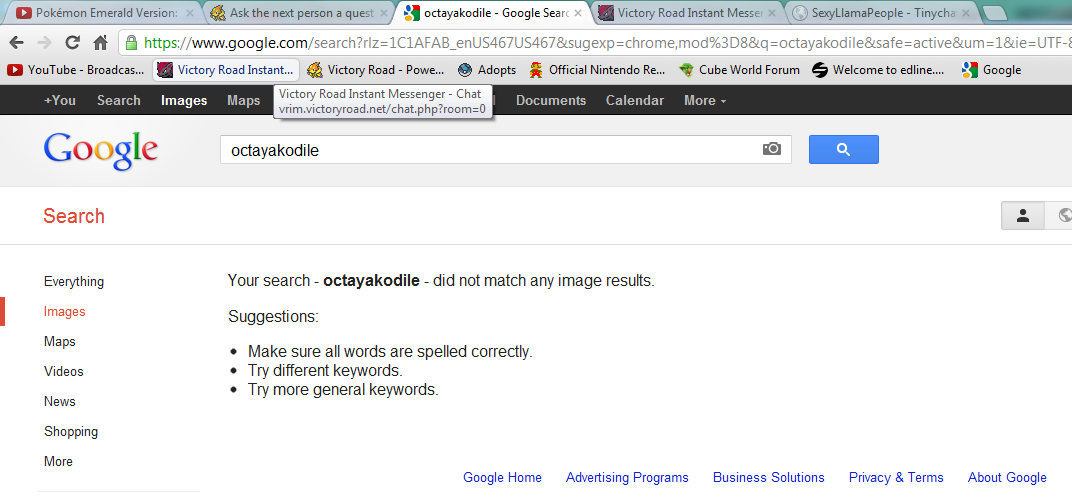Screen dimensions: 1072x498
Task: Open Victory Road - Powe... bookmark
Action: coord(376,70)
